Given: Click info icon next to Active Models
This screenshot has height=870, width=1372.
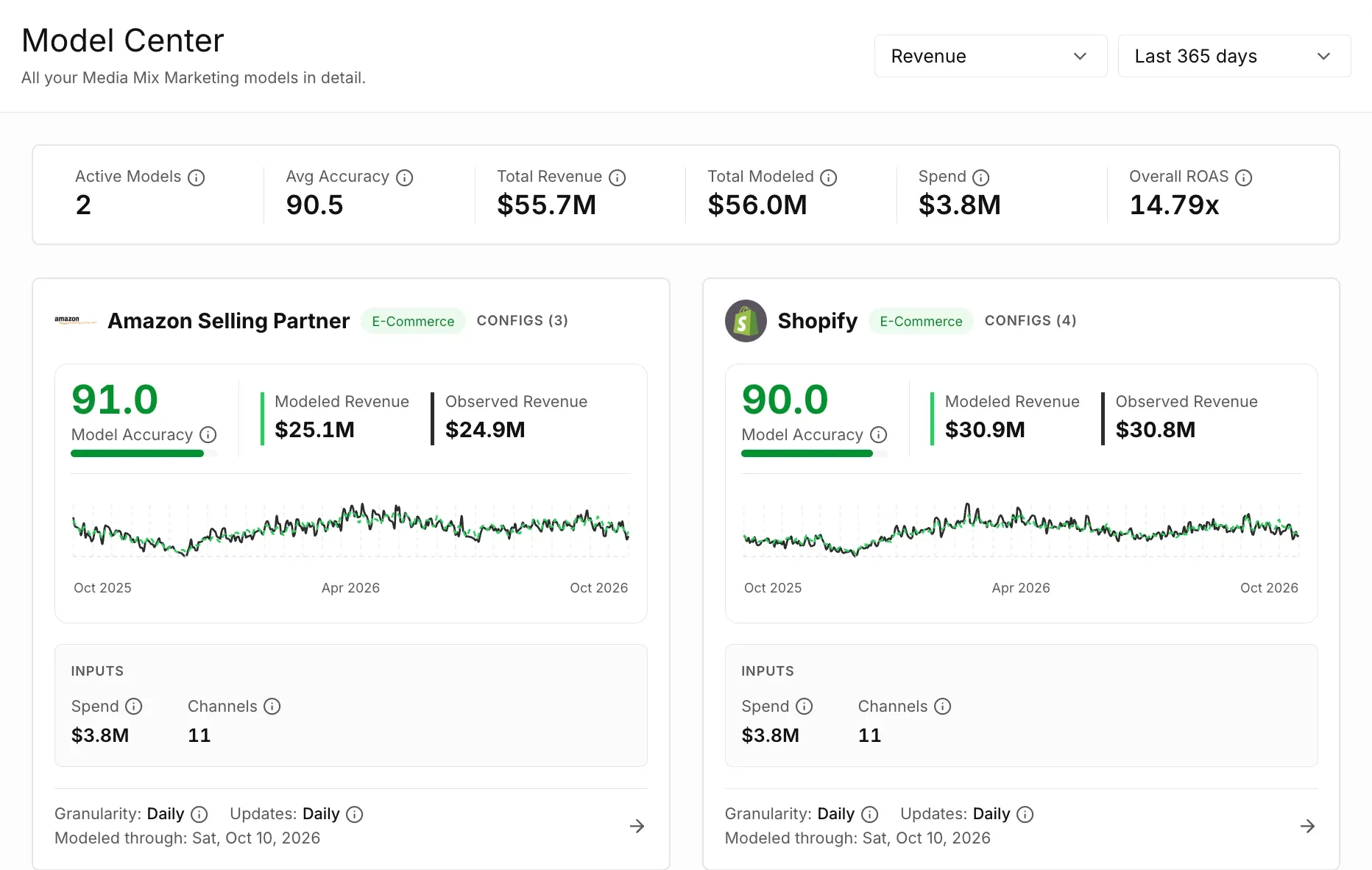Looking at the screenshot, I should (x=196, y=177).
